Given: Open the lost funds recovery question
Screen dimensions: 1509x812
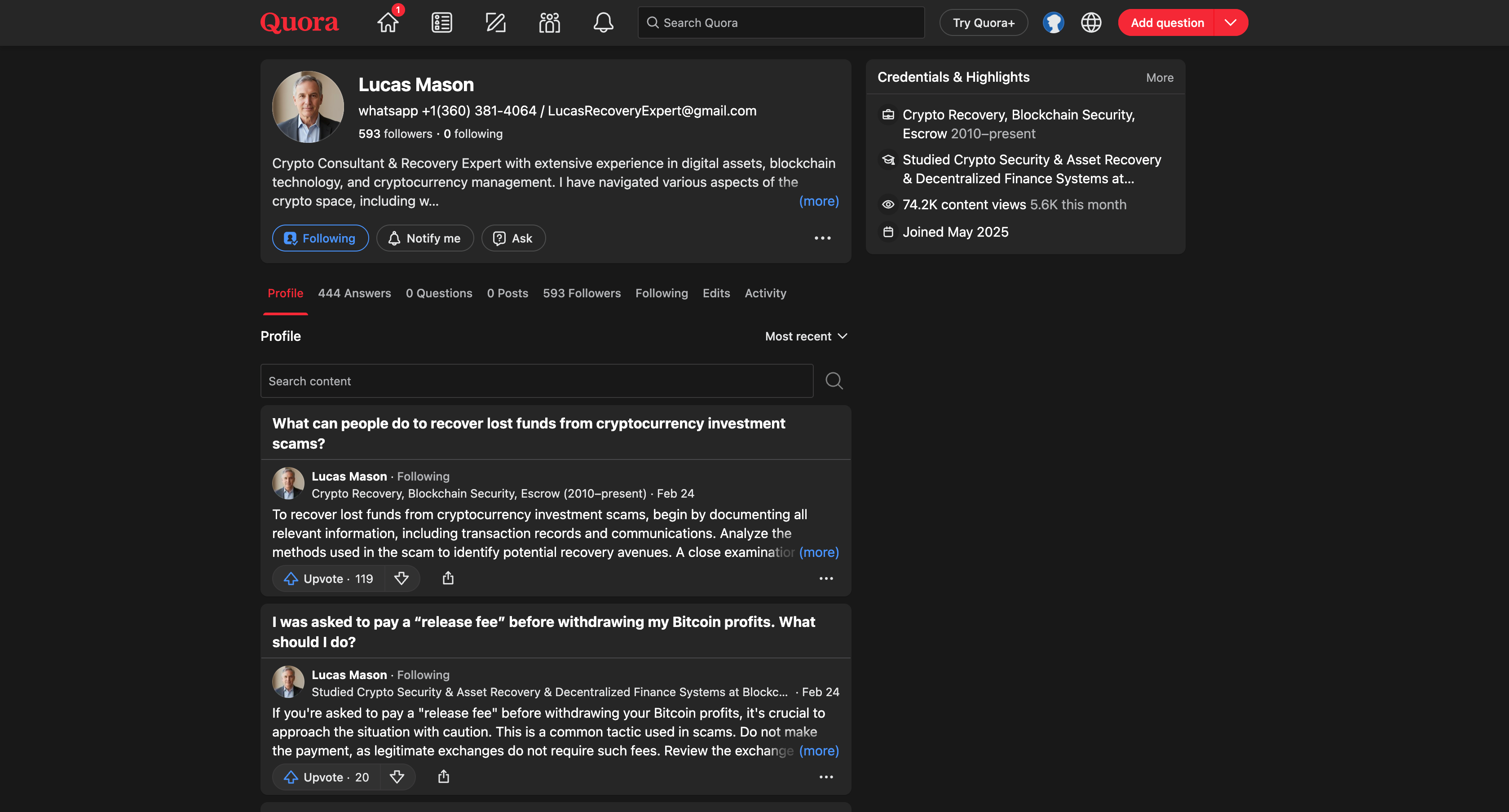Looking at the screenshot, I should tap(529, 433).
